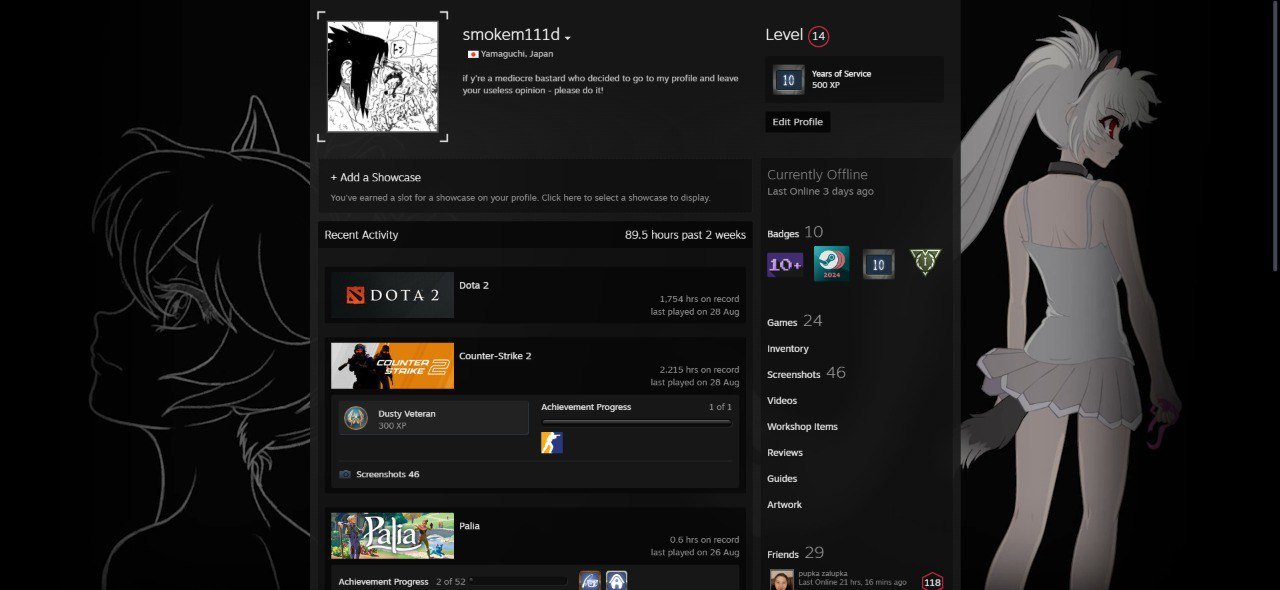Image resolution: width=1280 pixels, height=590 pixels.
Task: Click '0.6 hrs on record' text
Action: (x=705, y=540)
